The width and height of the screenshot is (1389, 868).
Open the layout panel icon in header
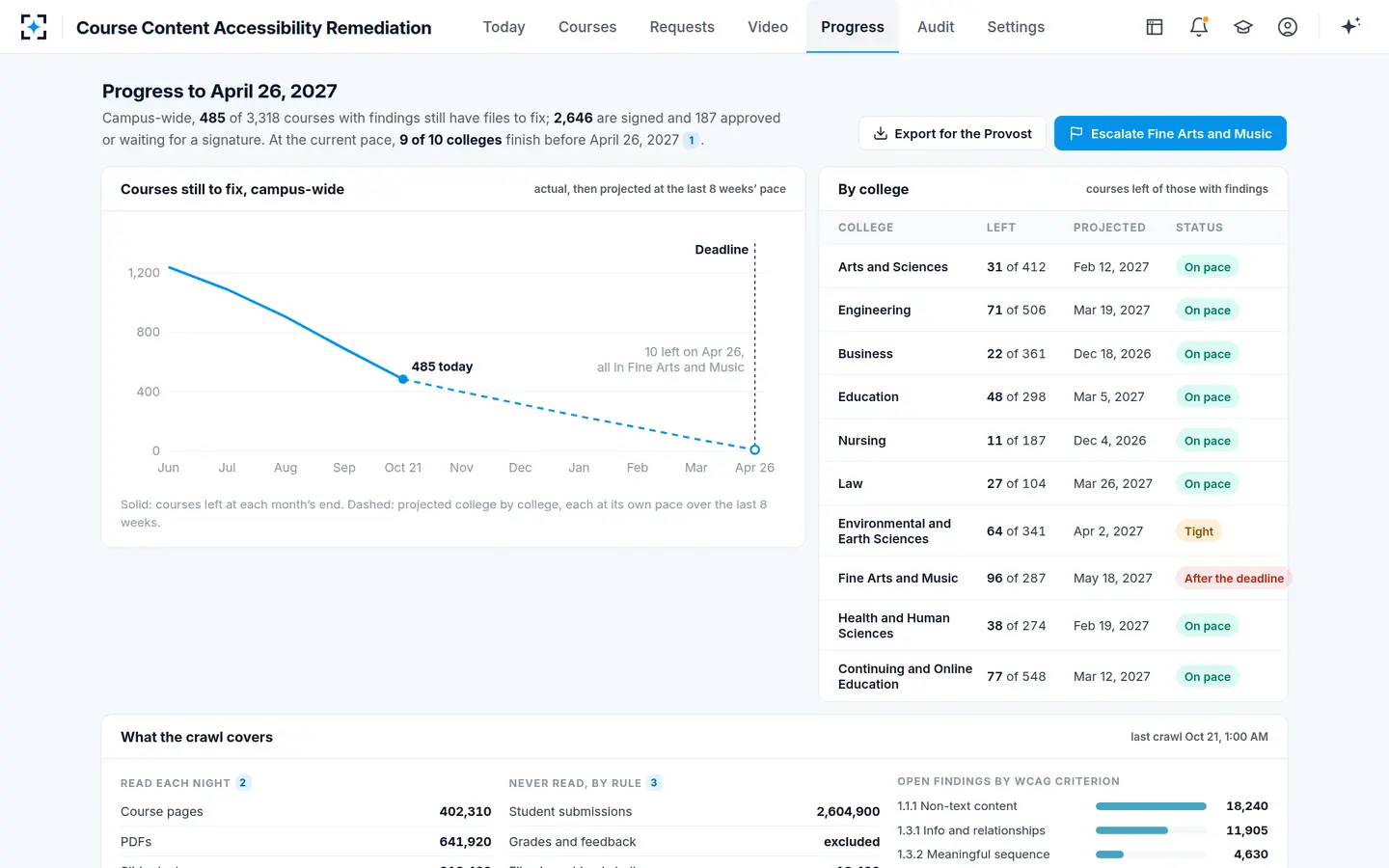1155,27
